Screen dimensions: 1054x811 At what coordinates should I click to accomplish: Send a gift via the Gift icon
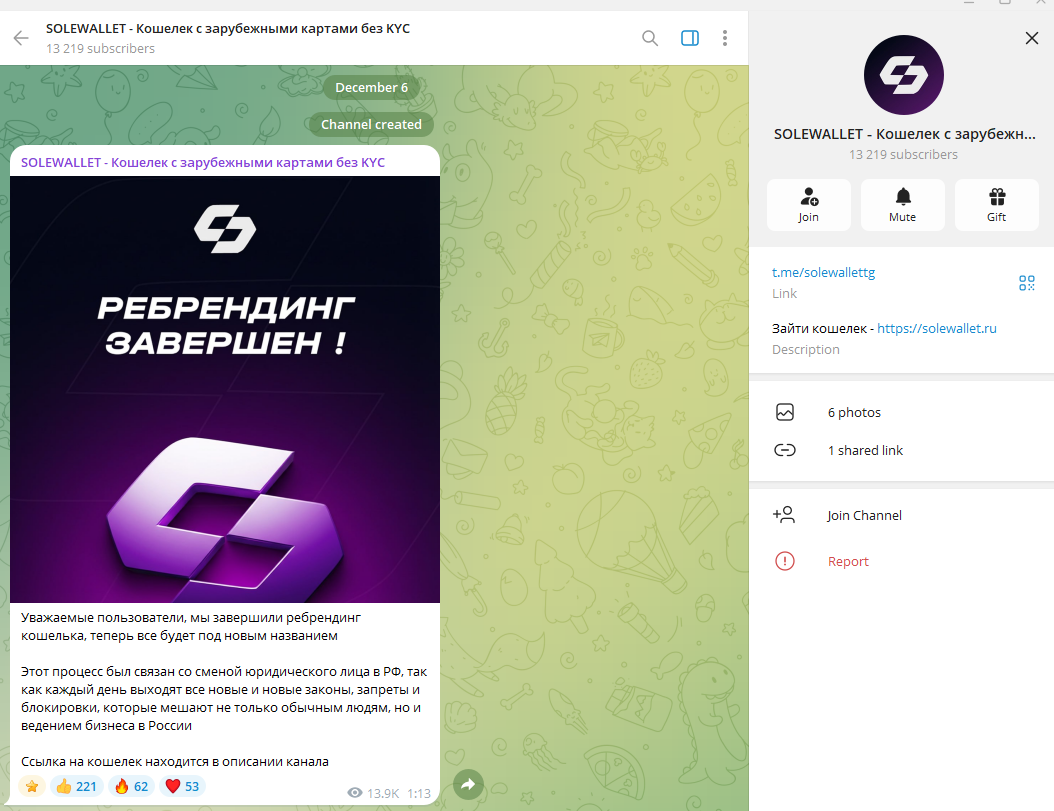997,205
